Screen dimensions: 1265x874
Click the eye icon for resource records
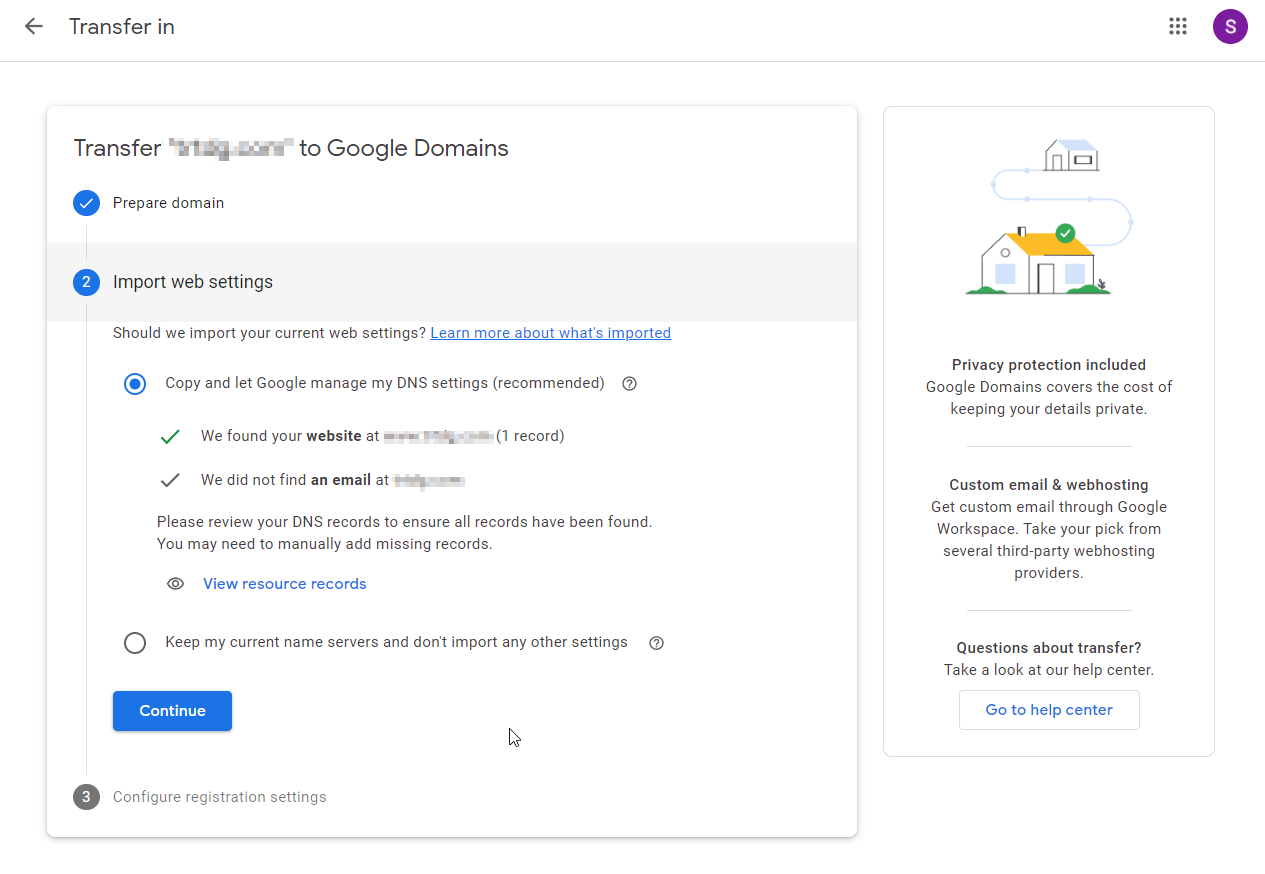[176, 584]
